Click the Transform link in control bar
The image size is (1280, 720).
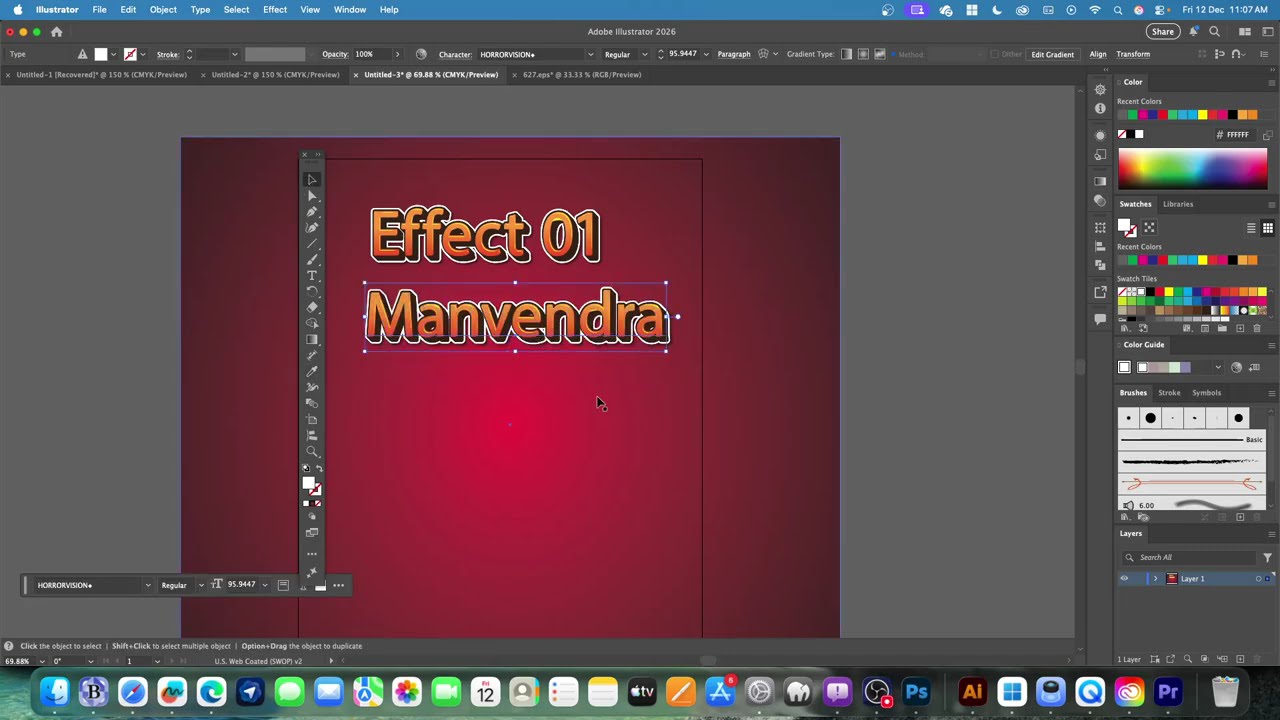1133,54
